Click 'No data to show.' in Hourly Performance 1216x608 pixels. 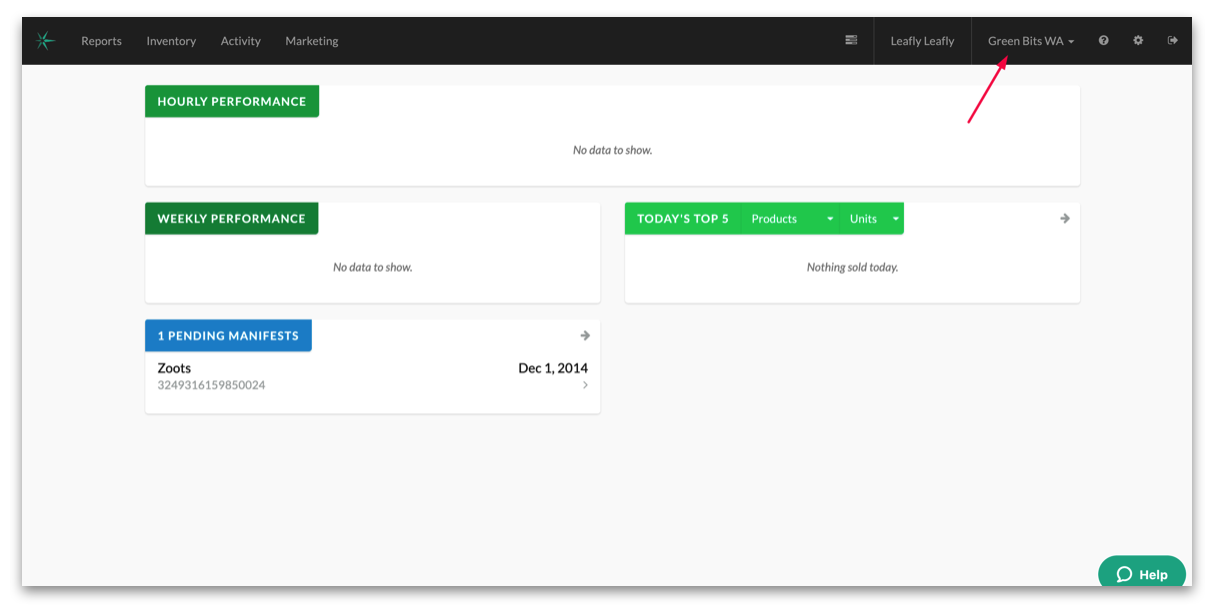coord(613,150)
